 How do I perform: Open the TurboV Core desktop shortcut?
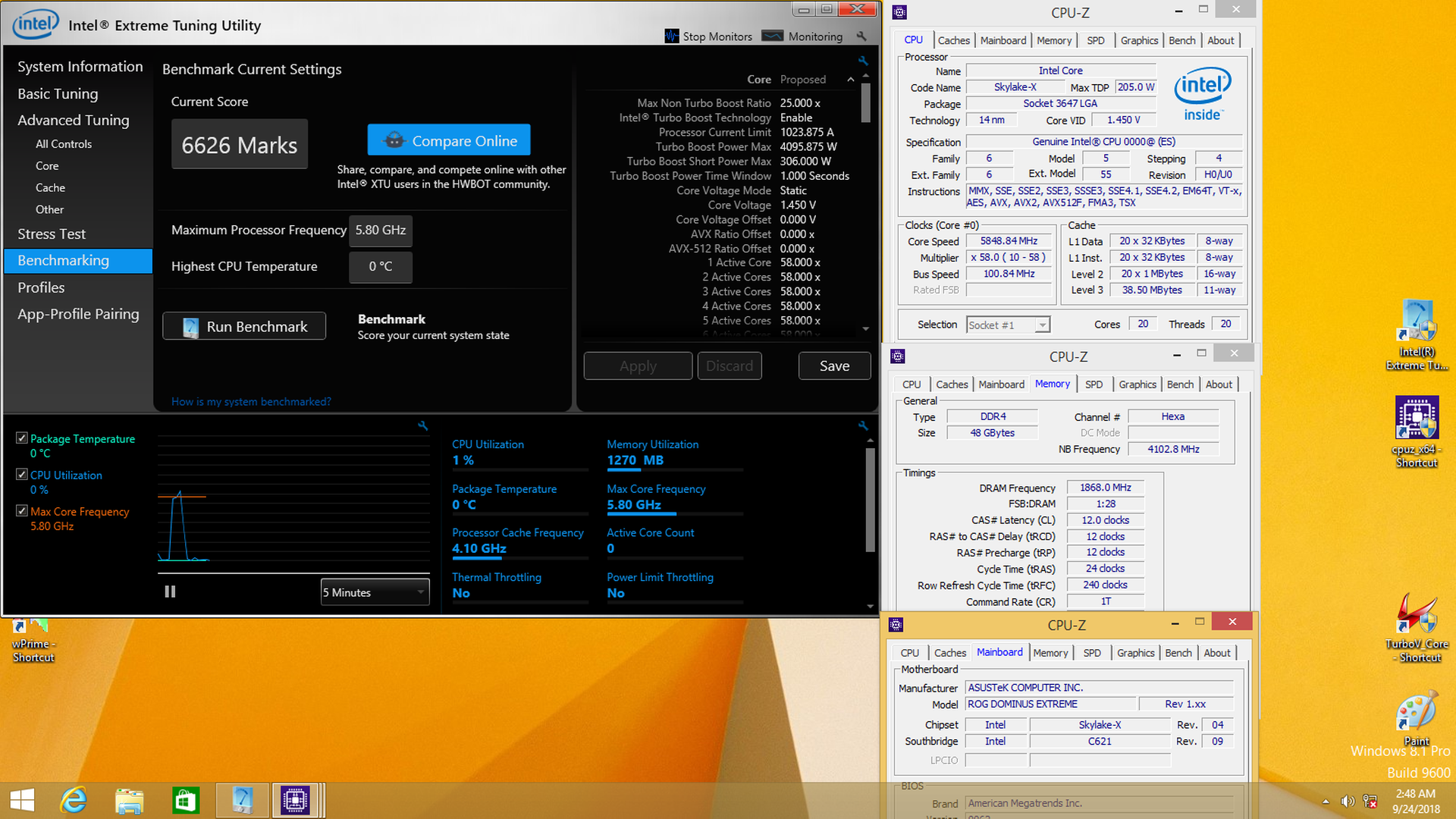pyautogui.click(x=1417, y=628)
